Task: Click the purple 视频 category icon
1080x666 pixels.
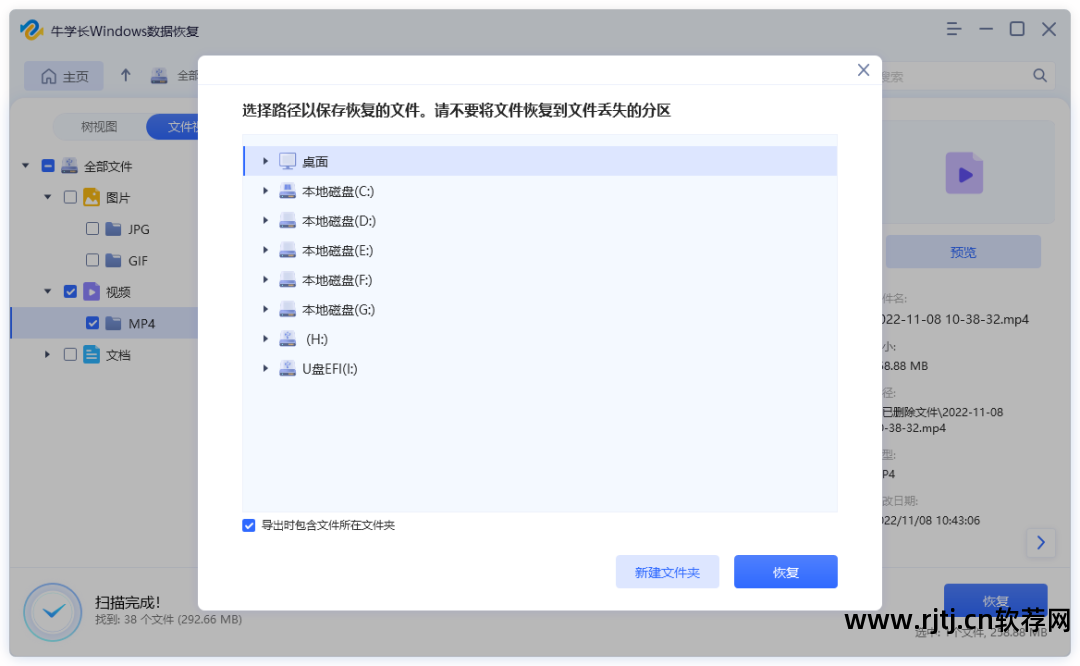Action: coord(92,291)
